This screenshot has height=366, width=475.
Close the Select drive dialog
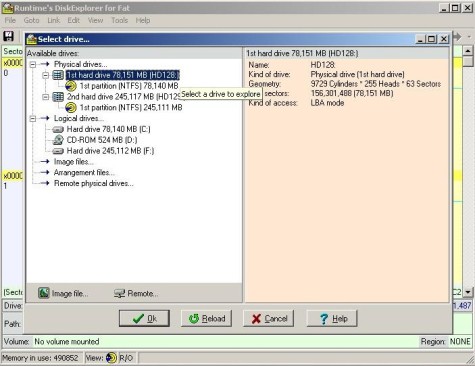point(444,39)
